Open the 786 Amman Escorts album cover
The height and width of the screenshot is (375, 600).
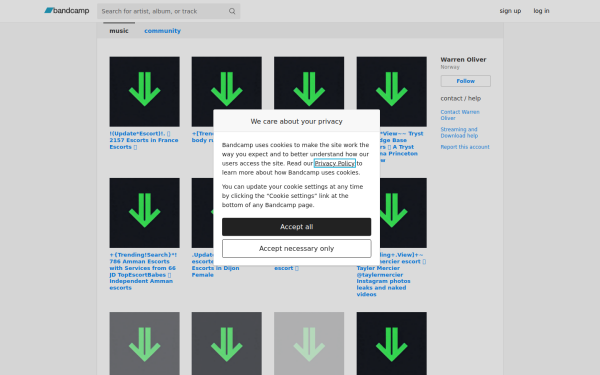click(144, 213)
